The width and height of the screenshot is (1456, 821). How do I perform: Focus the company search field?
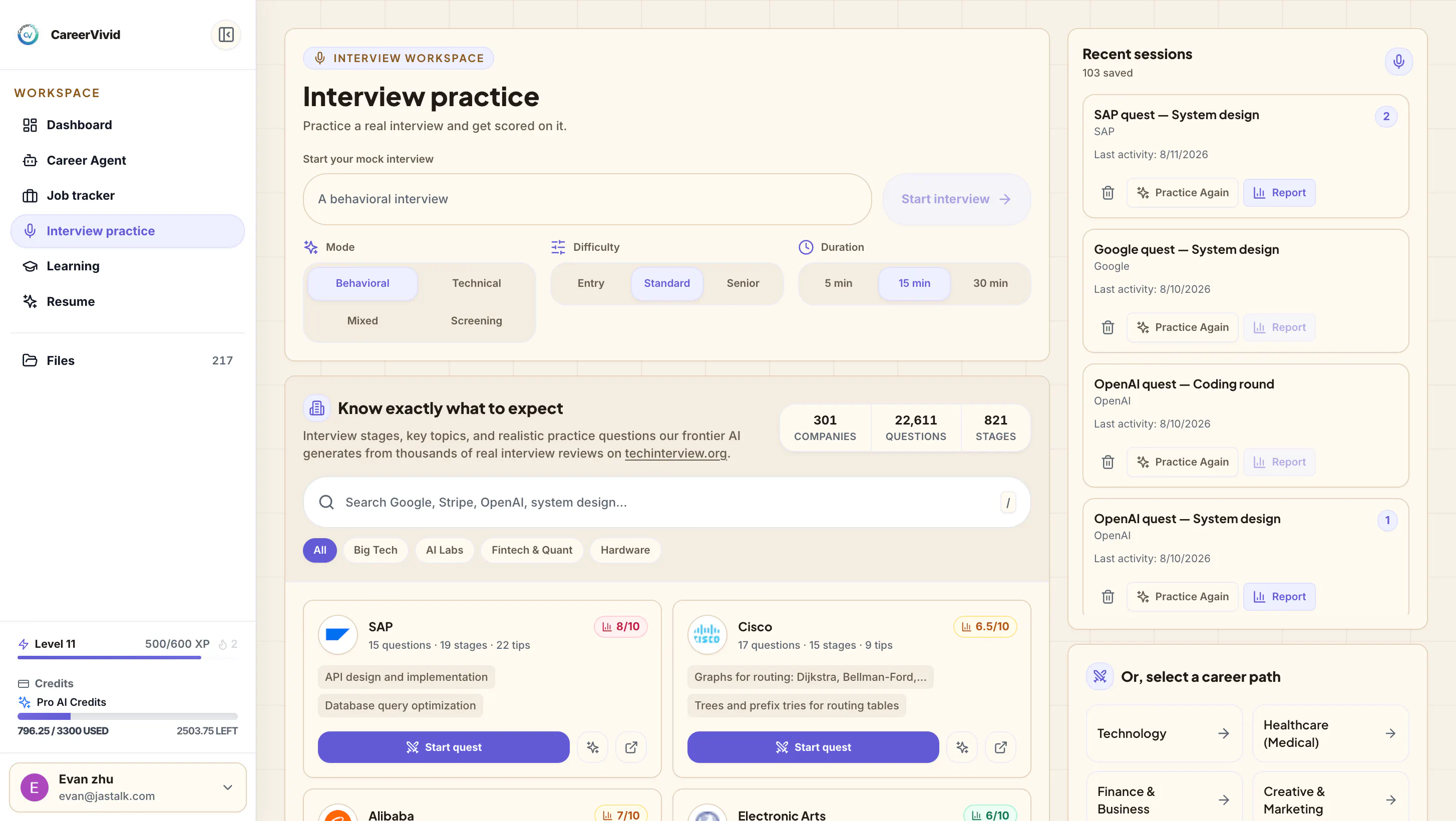(666, 502)
